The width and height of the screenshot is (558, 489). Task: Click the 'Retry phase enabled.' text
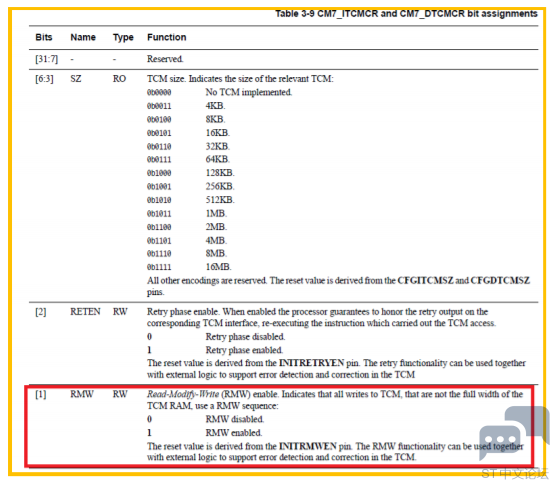[x=244, y=350]
